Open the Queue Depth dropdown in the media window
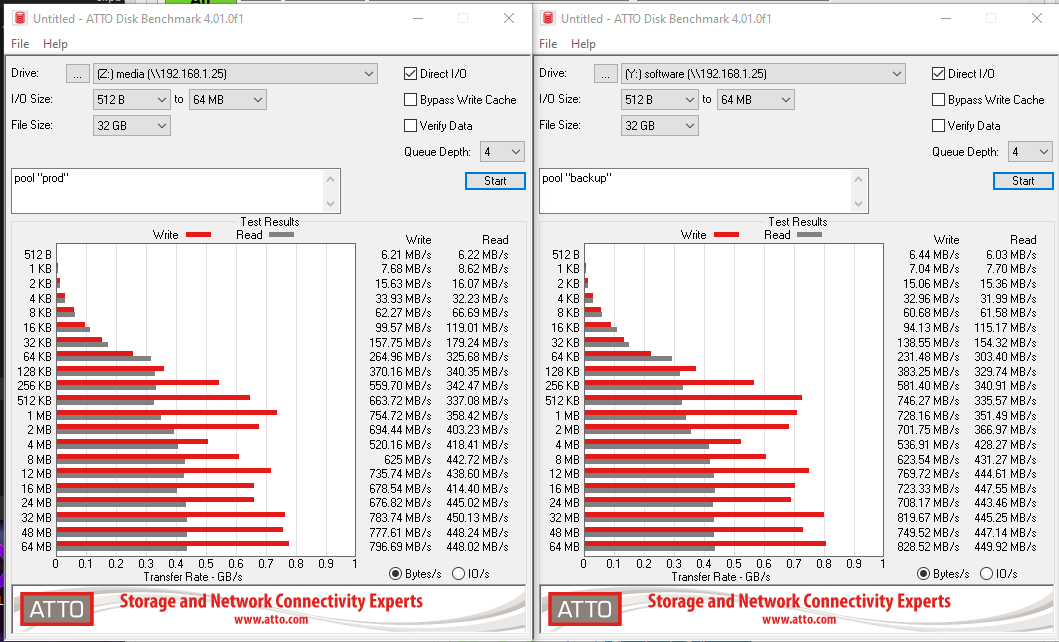Viewport: 1059px width, 642px height. click(x=502, y=152)
